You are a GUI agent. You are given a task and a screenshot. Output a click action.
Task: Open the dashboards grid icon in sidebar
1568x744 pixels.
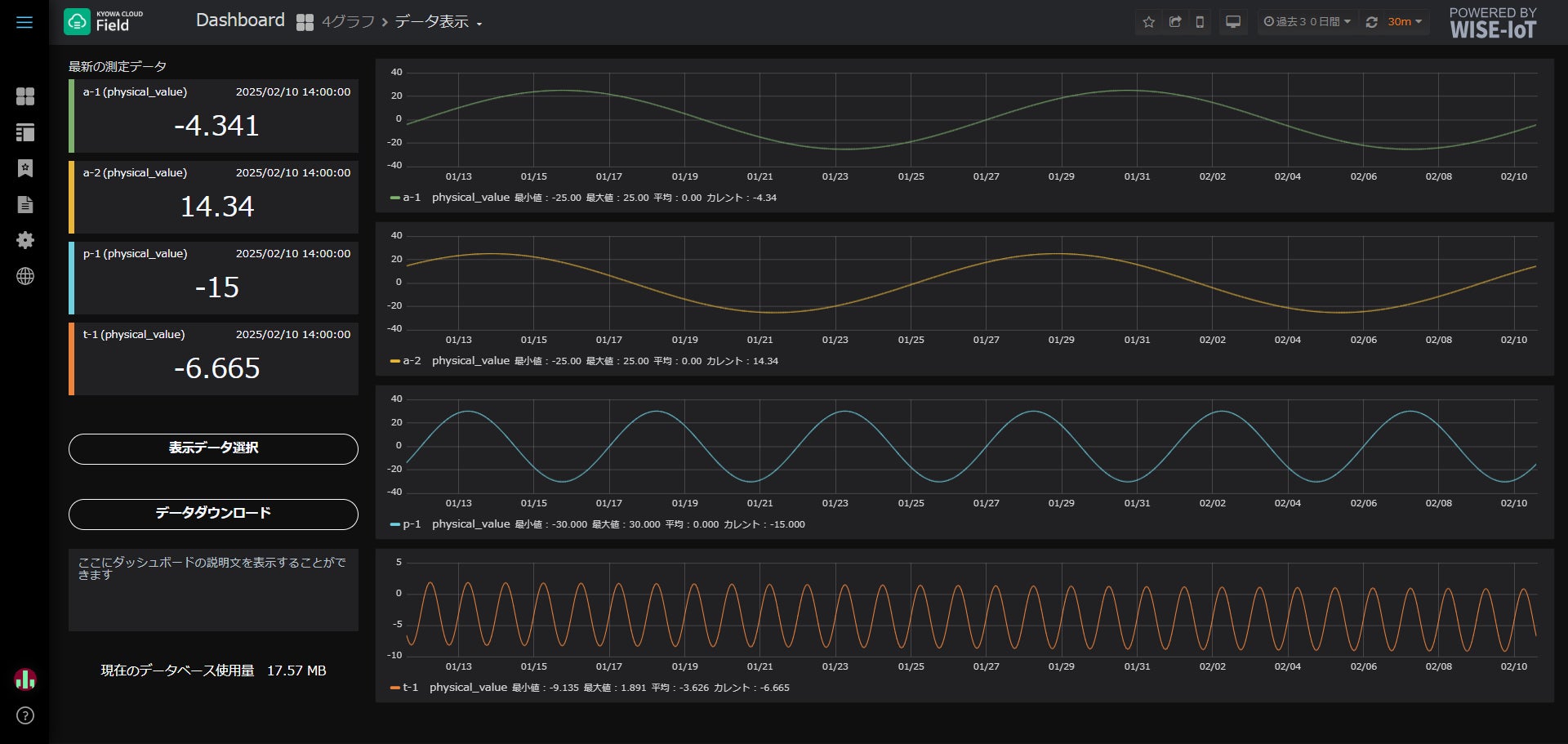(x=25, y=96)
